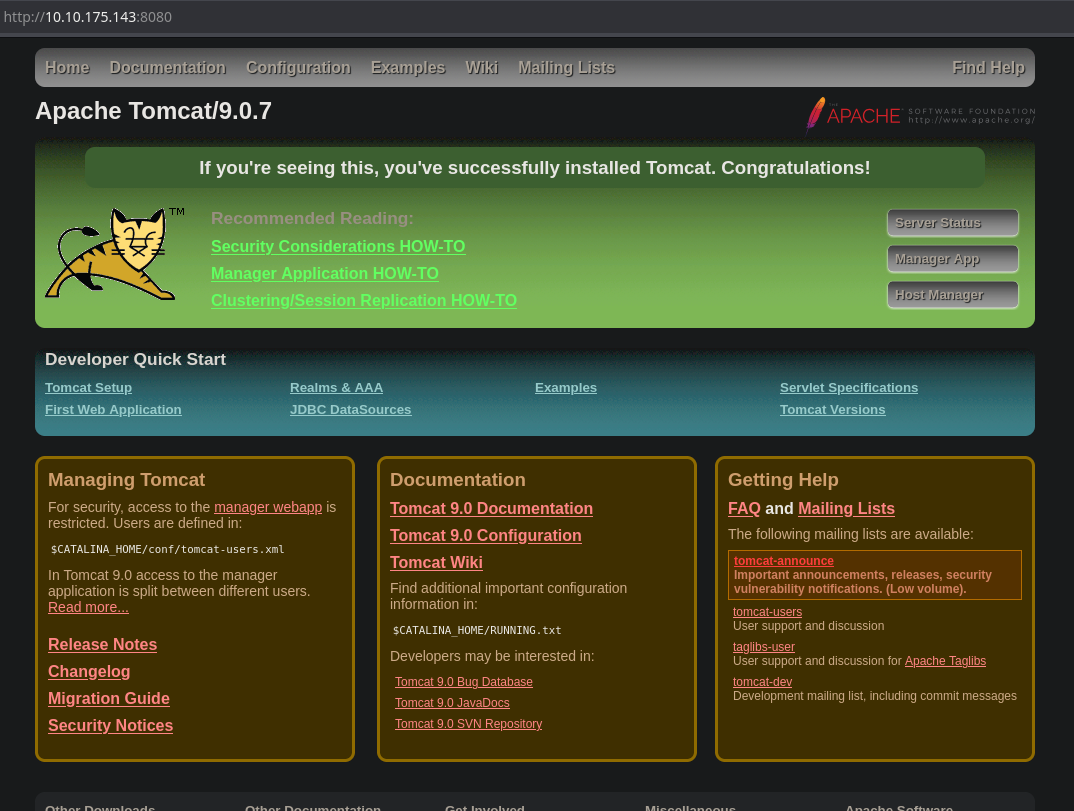Open JDBC DataSources link
Image resolution: width=1074 pixels, height=811 pixels.
pyautogui.click(x=350, y=410)
